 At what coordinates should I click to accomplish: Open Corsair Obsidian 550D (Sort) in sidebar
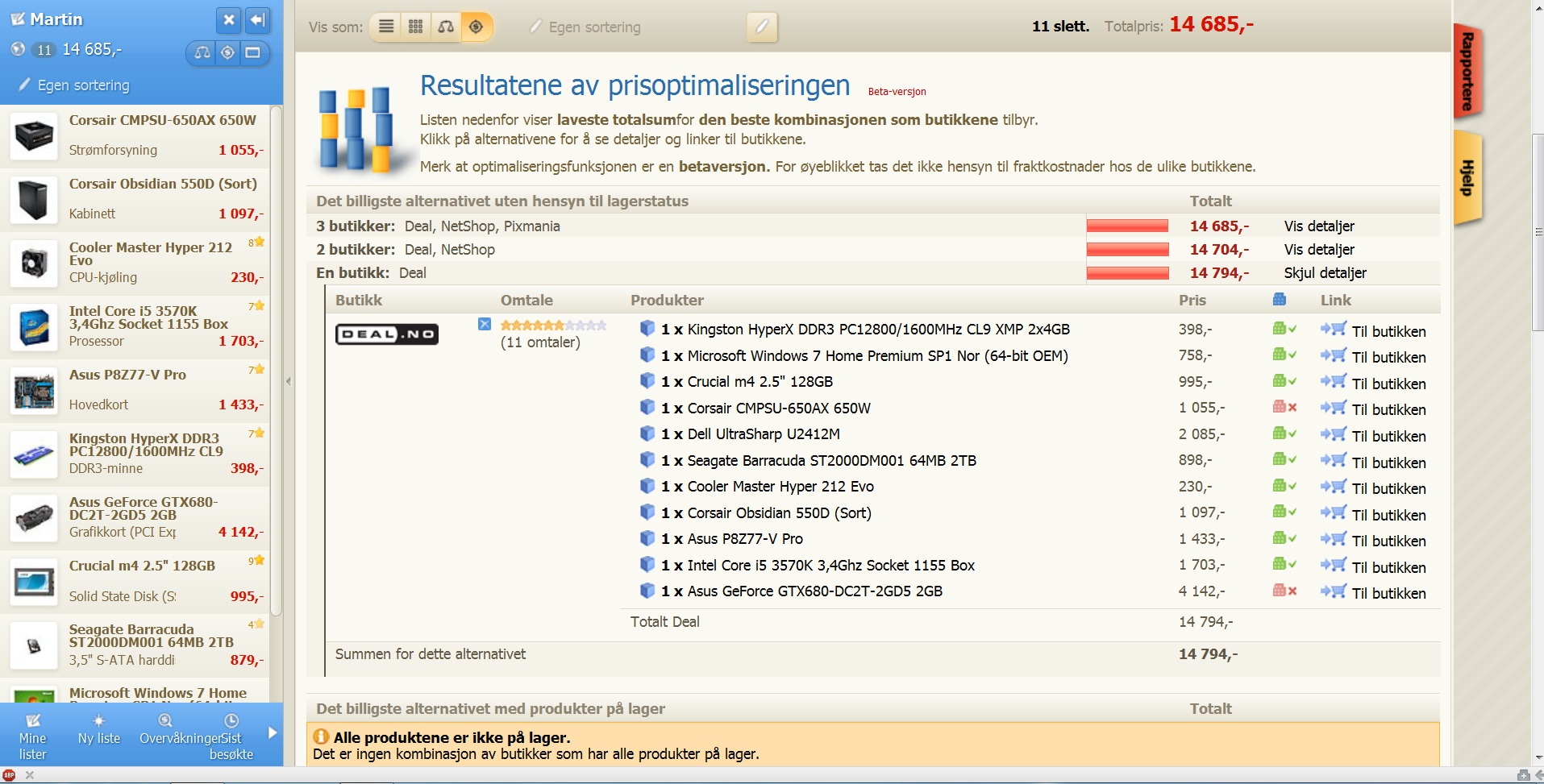click(163, 184)
